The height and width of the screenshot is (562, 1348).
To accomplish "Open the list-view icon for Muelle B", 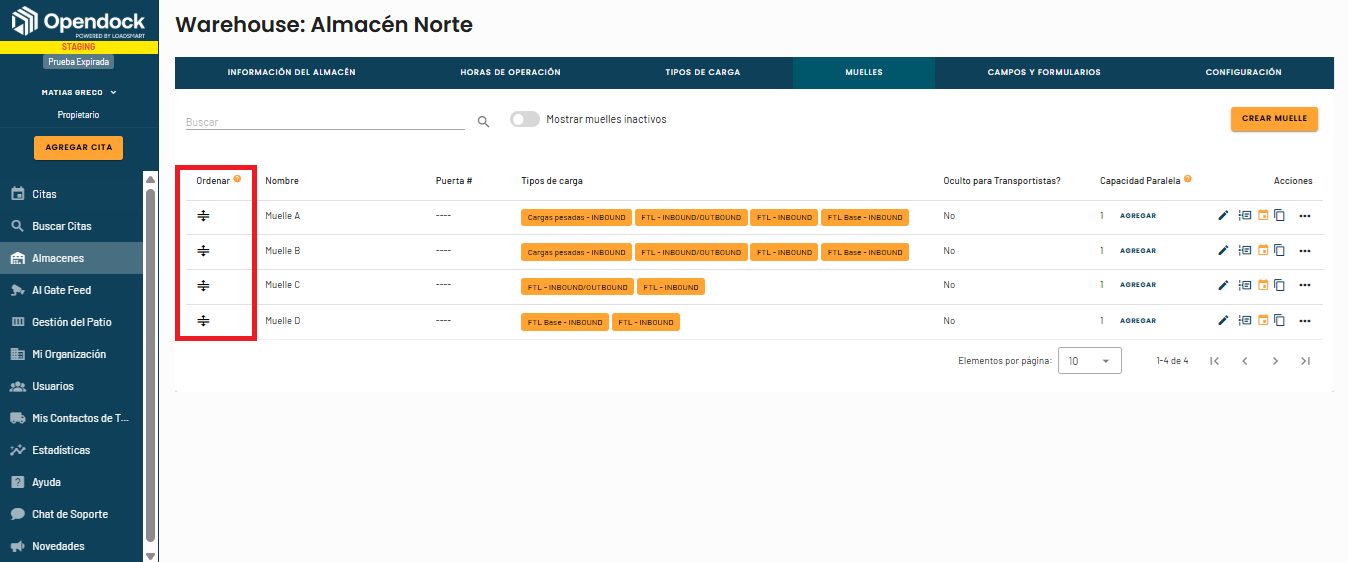I will (1245, 250).
